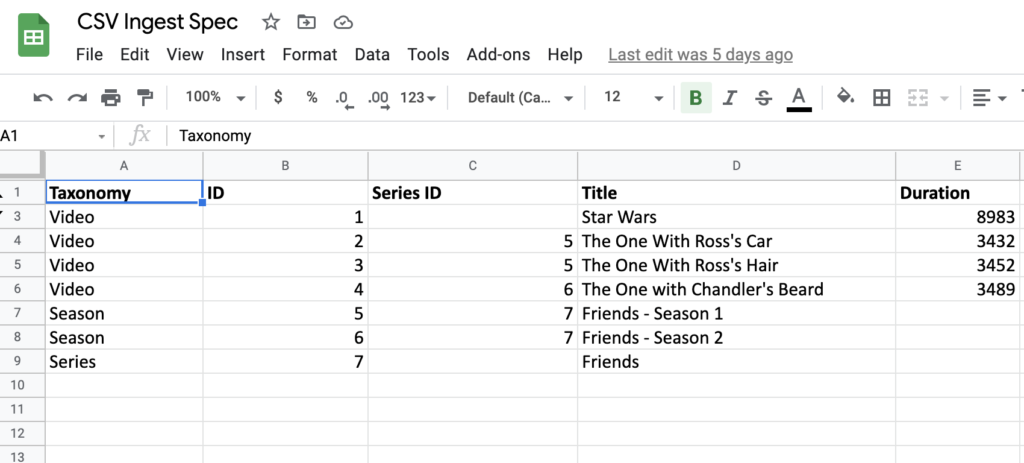Image resolution: width=1024 pixels, height=463 pixels.
Task: Toggle strikethrough formatting button
Action: point(763,97)
